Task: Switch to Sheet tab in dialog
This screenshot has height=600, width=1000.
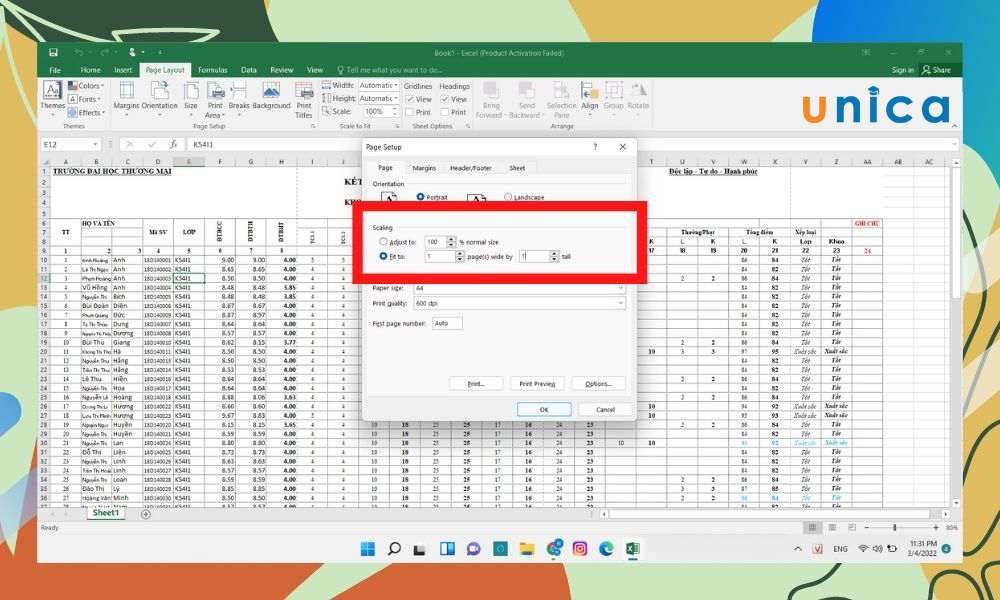Action: (517, 168)
